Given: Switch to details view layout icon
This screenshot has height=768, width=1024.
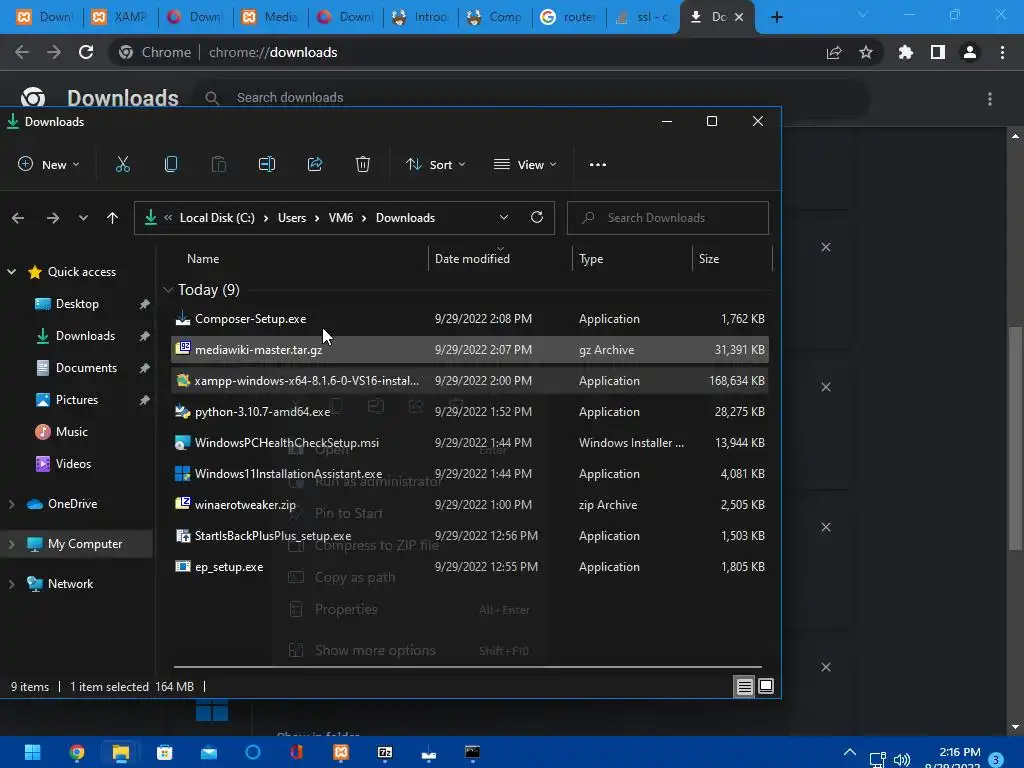Looking at the screenshot, I should (744, 686).
